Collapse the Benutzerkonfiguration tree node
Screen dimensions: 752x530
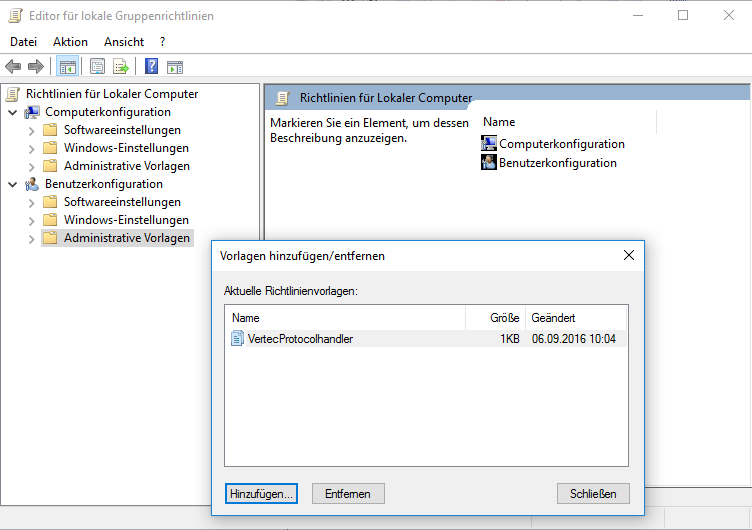(12, 184)
